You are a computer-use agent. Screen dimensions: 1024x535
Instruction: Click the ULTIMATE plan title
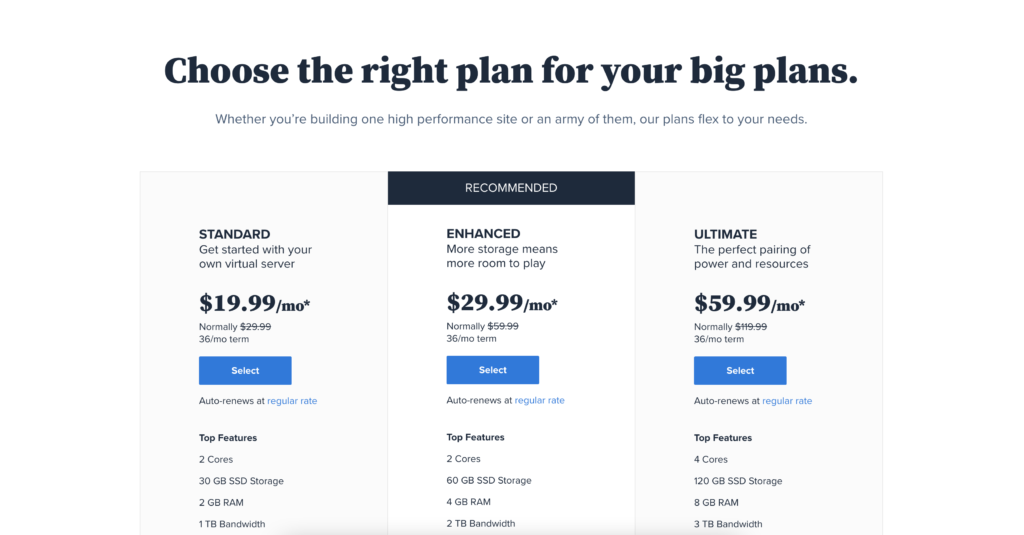(x=726, y=234)
